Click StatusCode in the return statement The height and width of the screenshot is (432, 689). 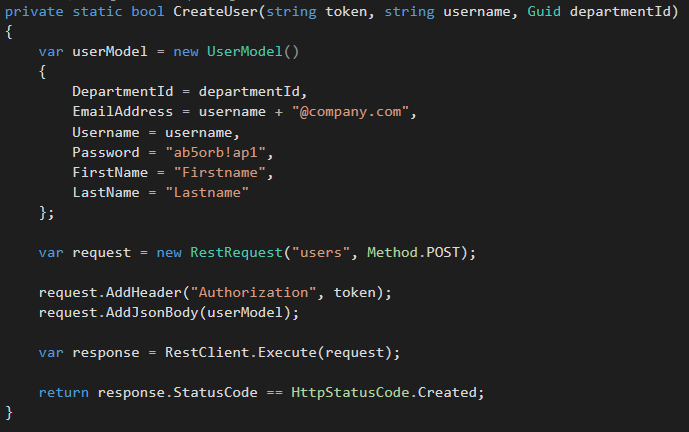(215, 392)
